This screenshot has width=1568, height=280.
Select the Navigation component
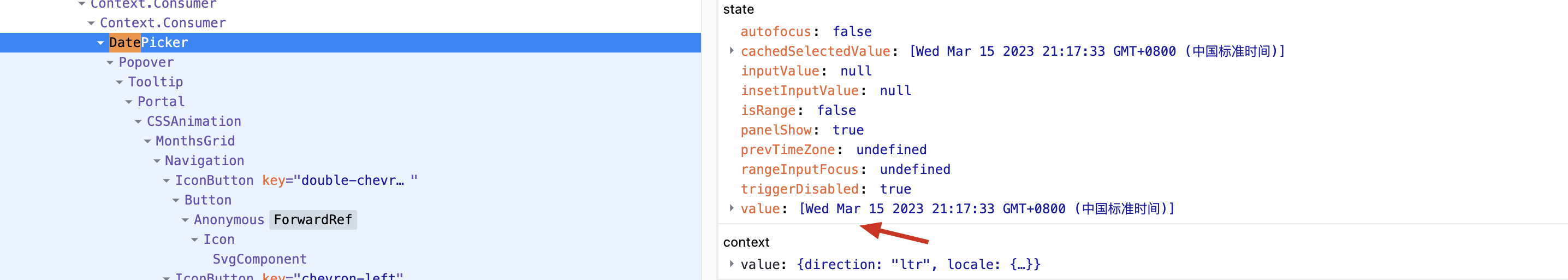coord(204,160)
